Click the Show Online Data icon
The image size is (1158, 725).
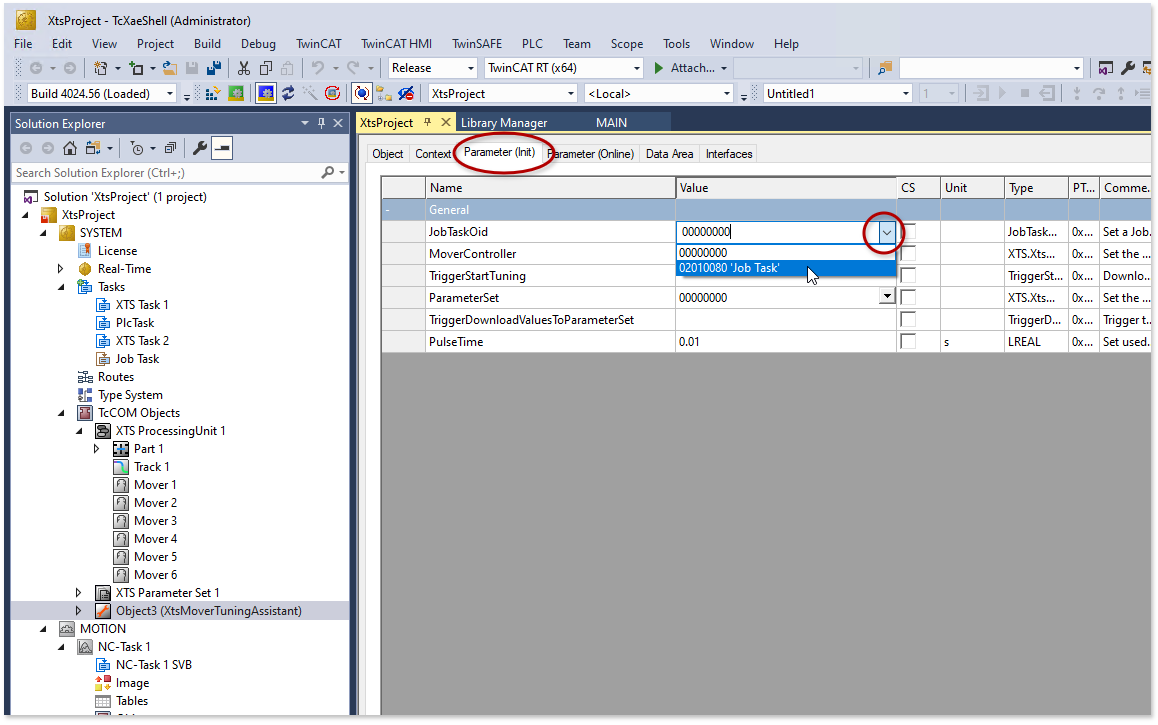(x=362, y=93)
